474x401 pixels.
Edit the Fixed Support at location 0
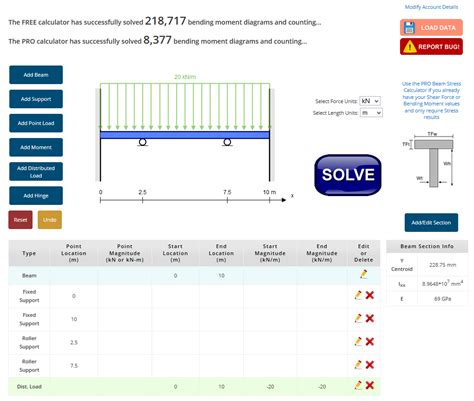click(x=359, y=296)
